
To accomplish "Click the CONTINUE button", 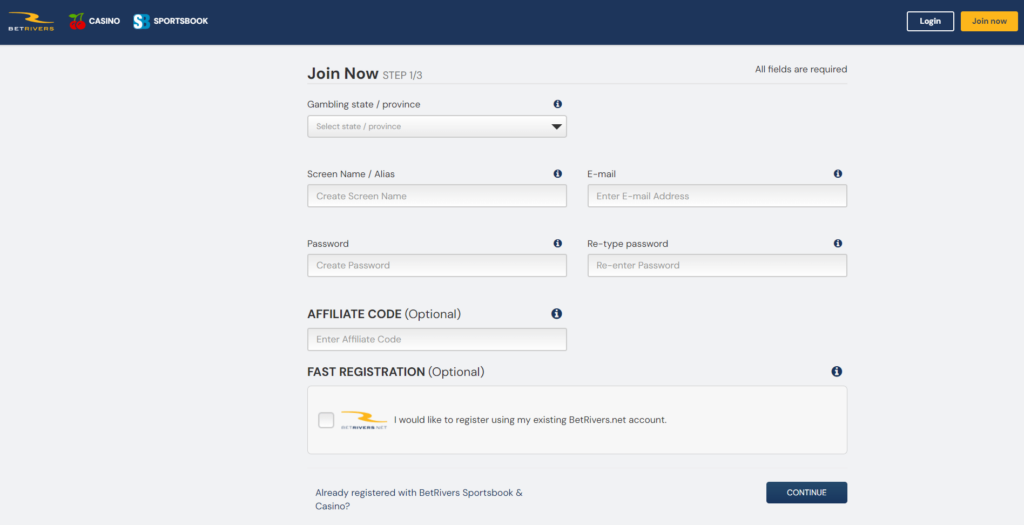I will tap(807, 492).
